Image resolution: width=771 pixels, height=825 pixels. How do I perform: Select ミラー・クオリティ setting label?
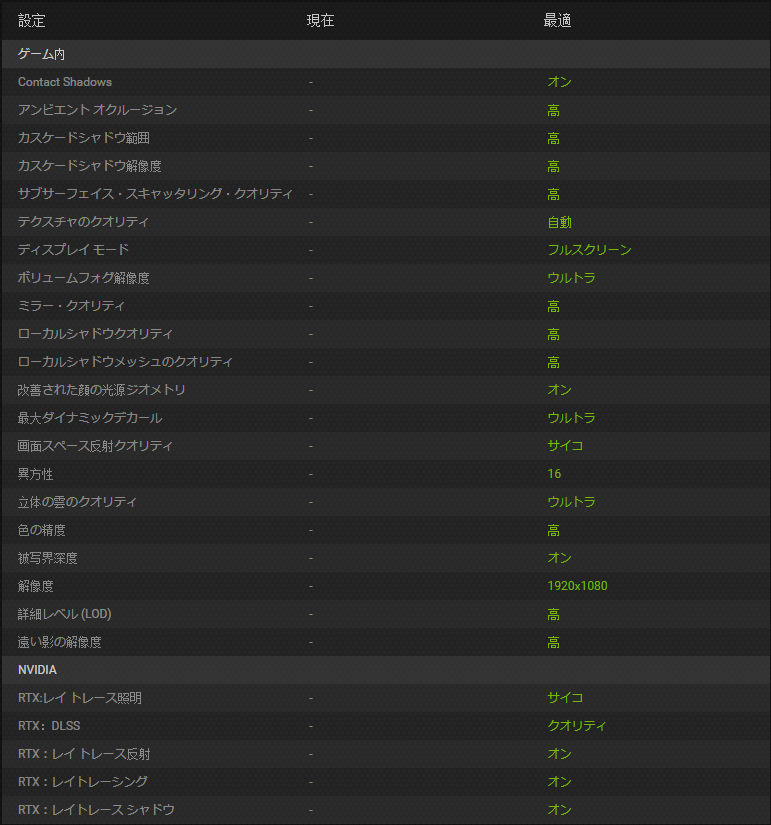71,306
